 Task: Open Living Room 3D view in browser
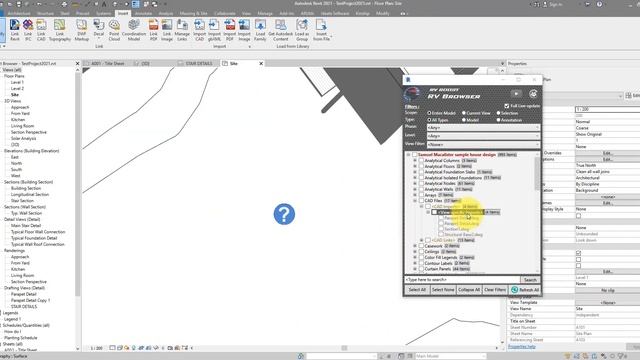22,126
